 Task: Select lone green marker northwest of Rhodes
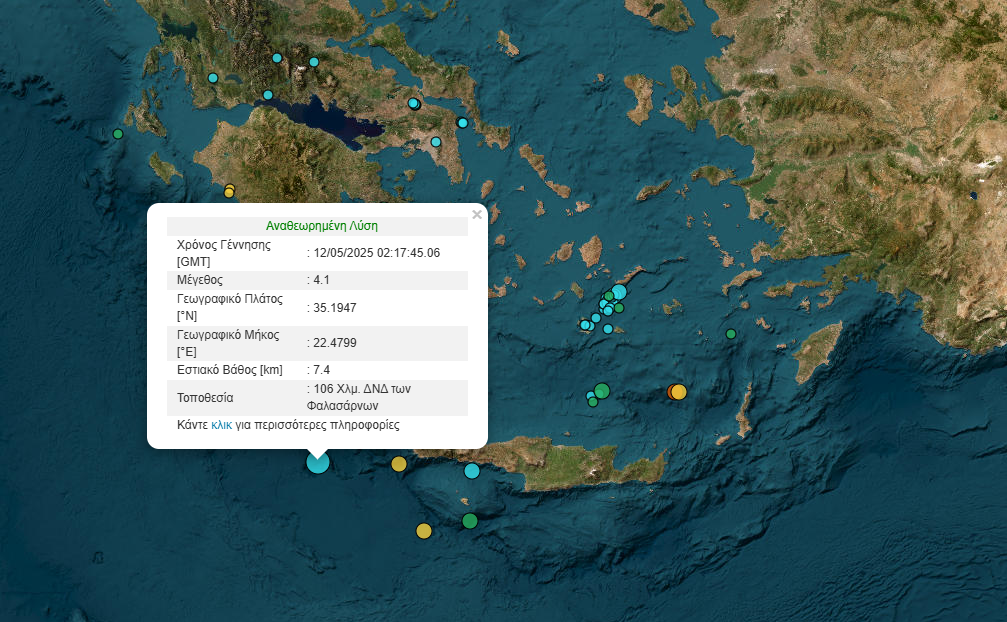pos(731,334)
